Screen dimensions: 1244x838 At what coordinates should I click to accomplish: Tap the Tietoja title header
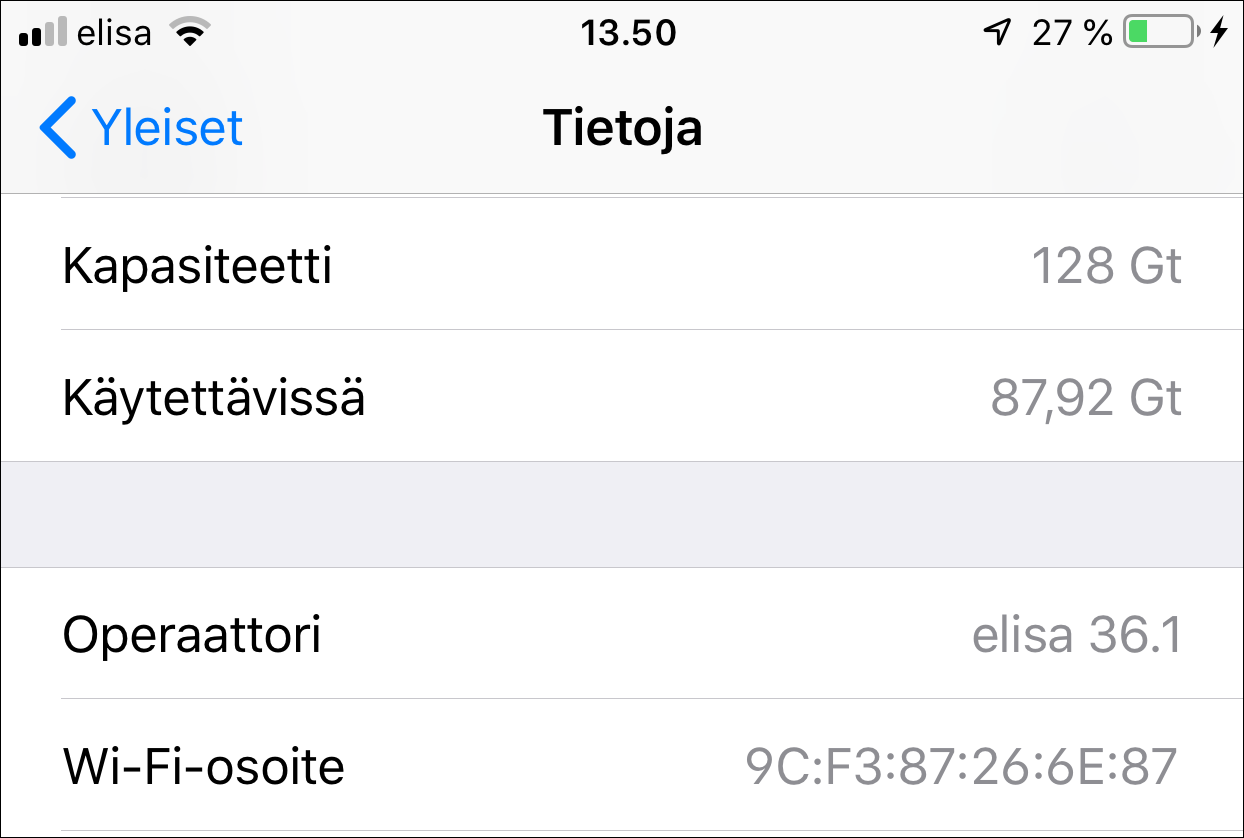pos(622,127)
